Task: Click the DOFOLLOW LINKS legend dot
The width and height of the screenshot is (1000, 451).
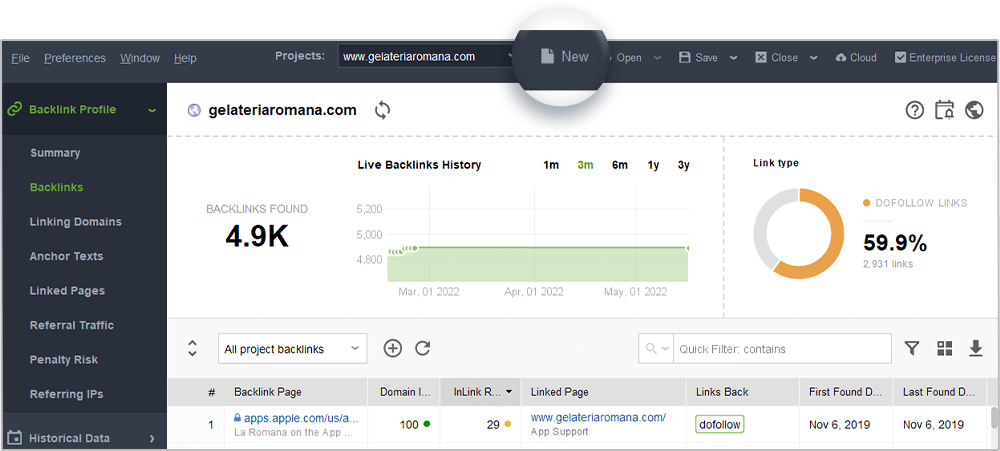Action: pos(866,203)
